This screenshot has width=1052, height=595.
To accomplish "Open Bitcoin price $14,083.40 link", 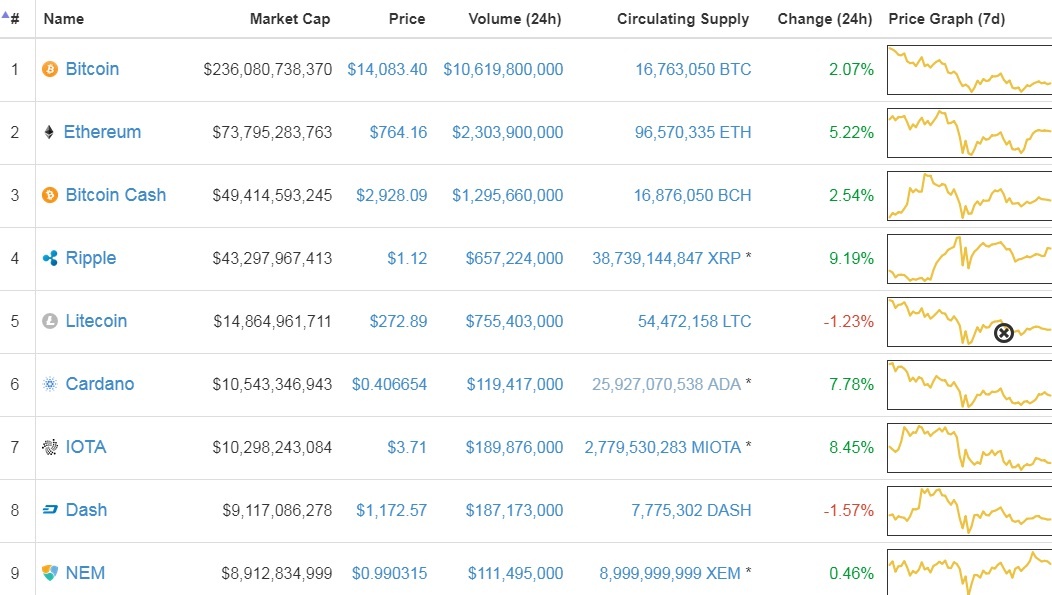I will [387, 69].
